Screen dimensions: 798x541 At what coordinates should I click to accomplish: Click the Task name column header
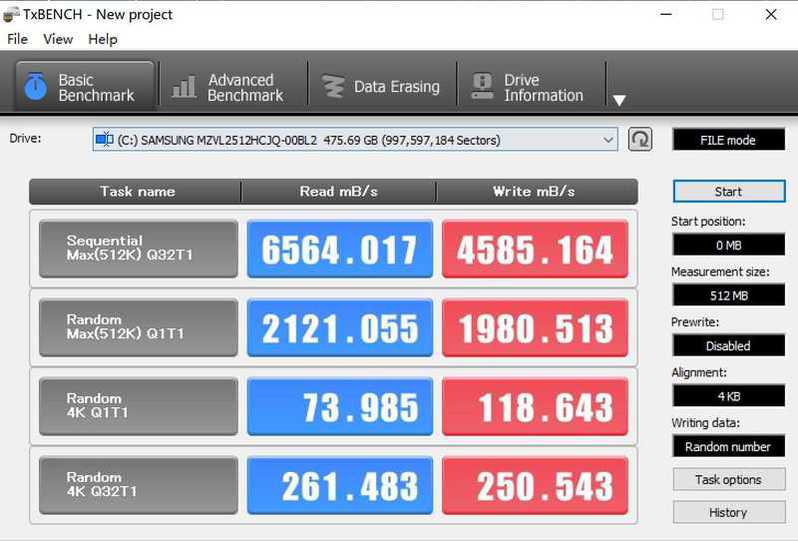pos(135,191)
